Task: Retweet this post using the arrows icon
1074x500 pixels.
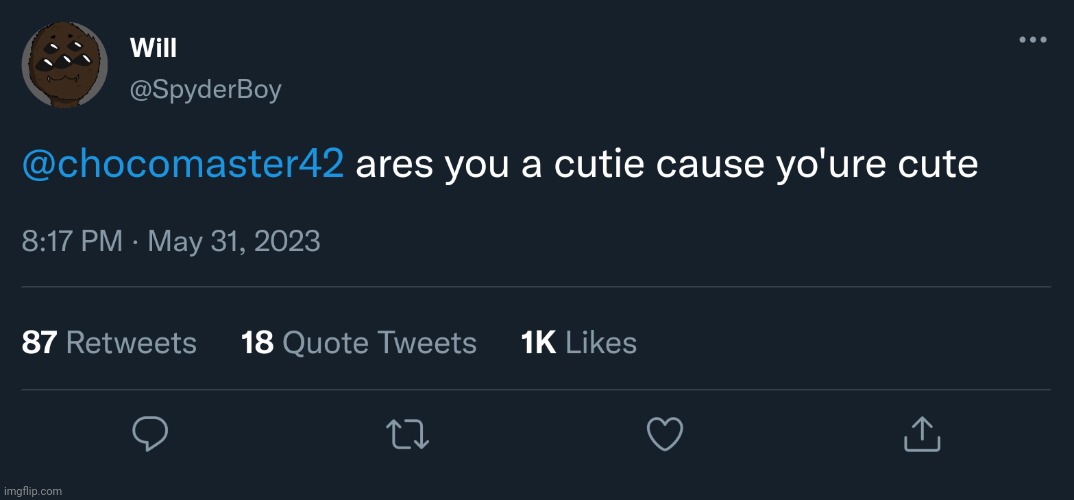Action: 407,433
